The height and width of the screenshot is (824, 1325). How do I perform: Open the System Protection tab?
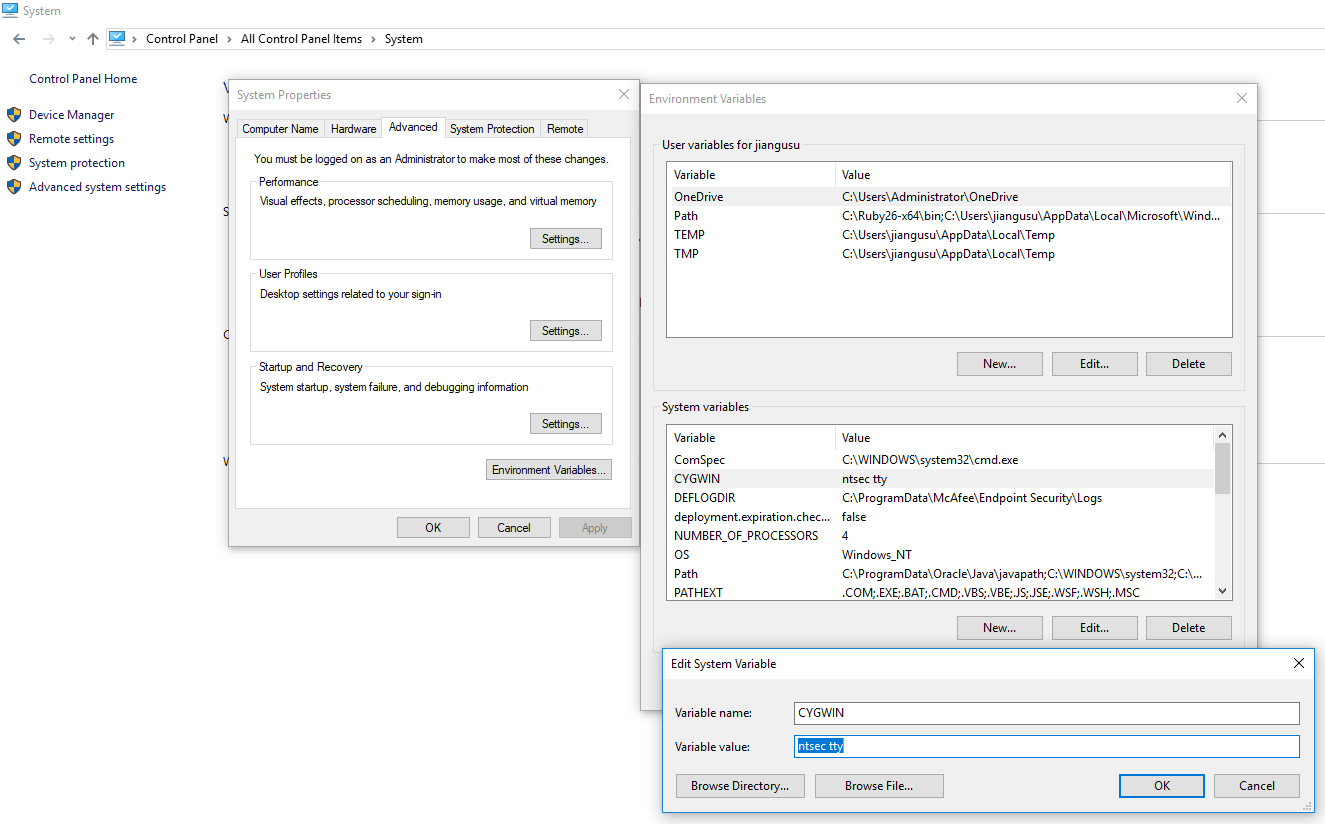pos(492,128)
